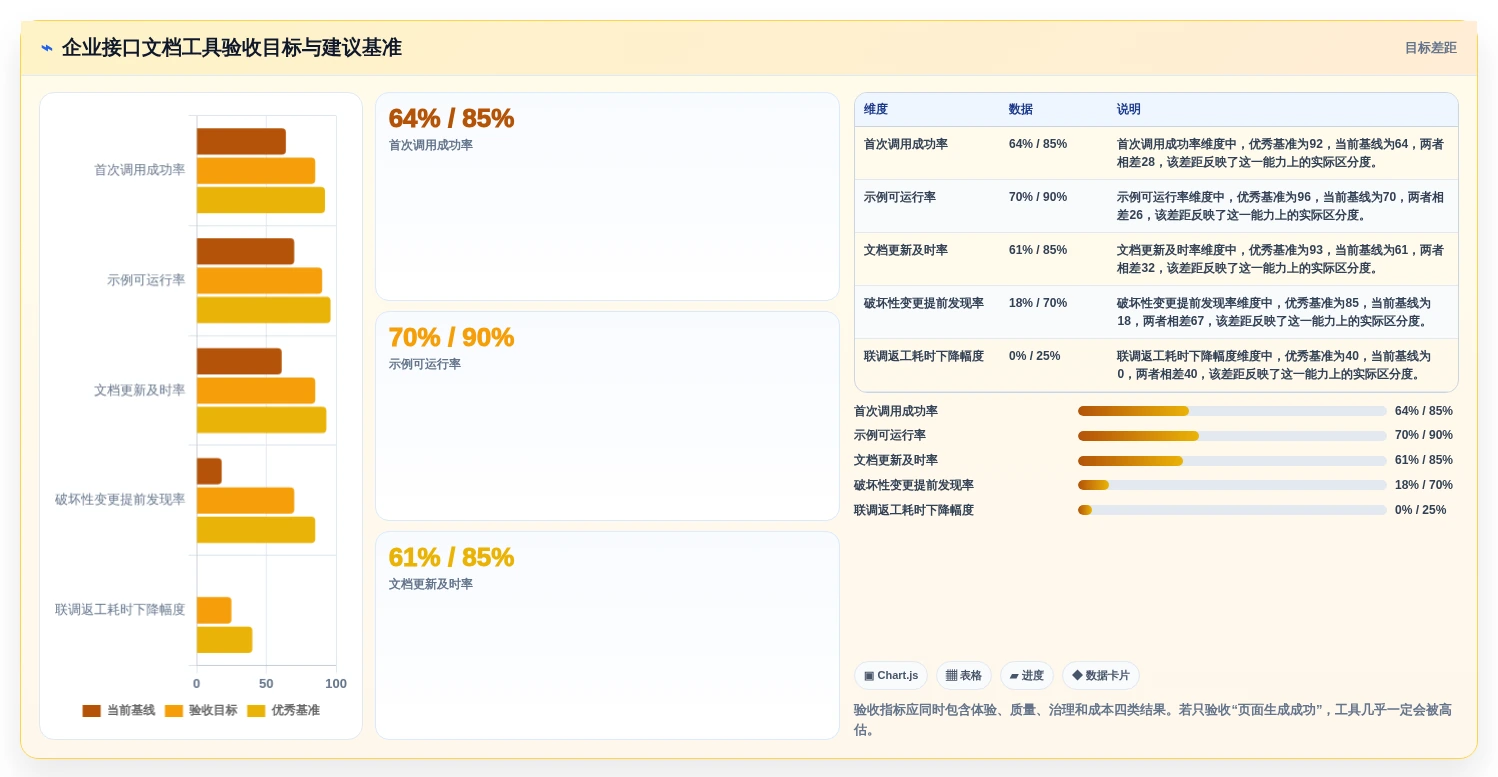Click the yellow 优秀基准 bar for 文档更新及时率
The image size is (1498, 777).
click(261, 420)
